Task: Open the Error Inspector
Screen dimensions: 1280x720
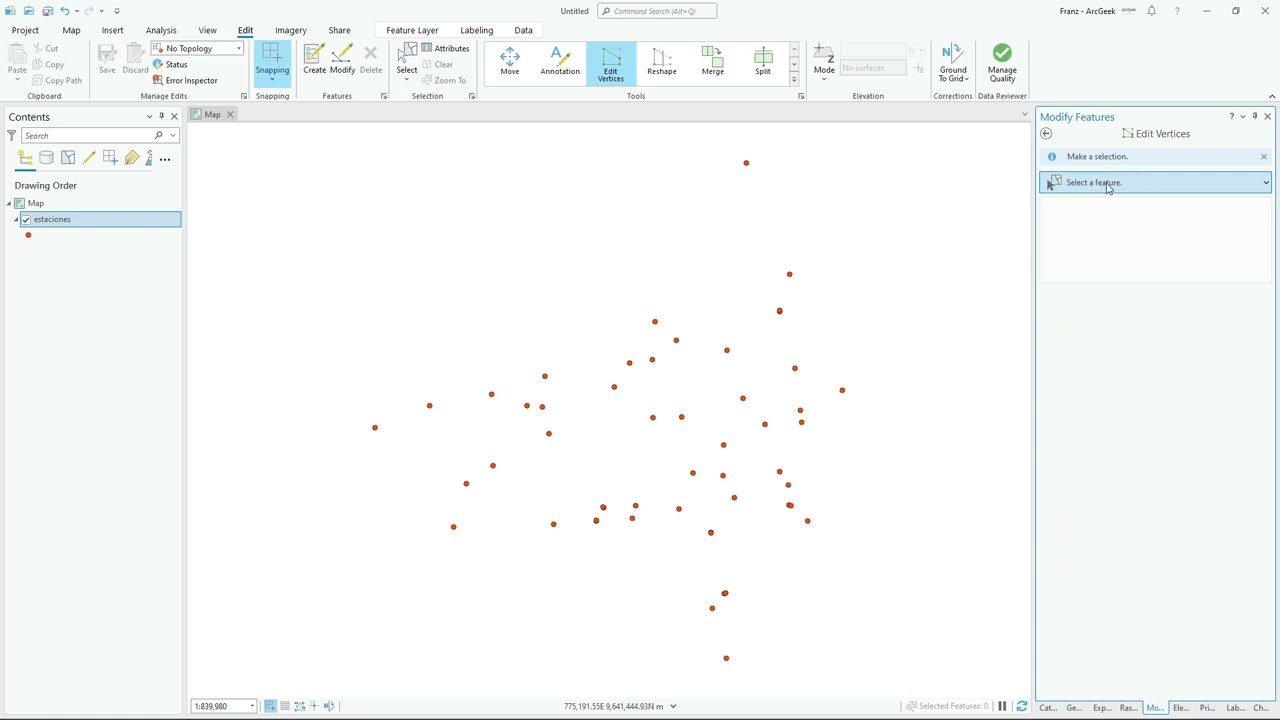Action: tap(185, 80)
